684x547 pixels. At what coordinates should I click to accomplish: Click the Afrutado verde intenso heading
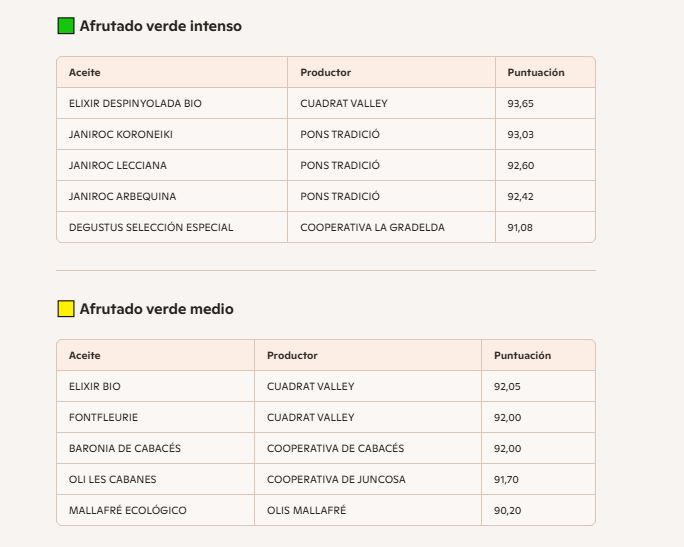[x=160, y=26]
